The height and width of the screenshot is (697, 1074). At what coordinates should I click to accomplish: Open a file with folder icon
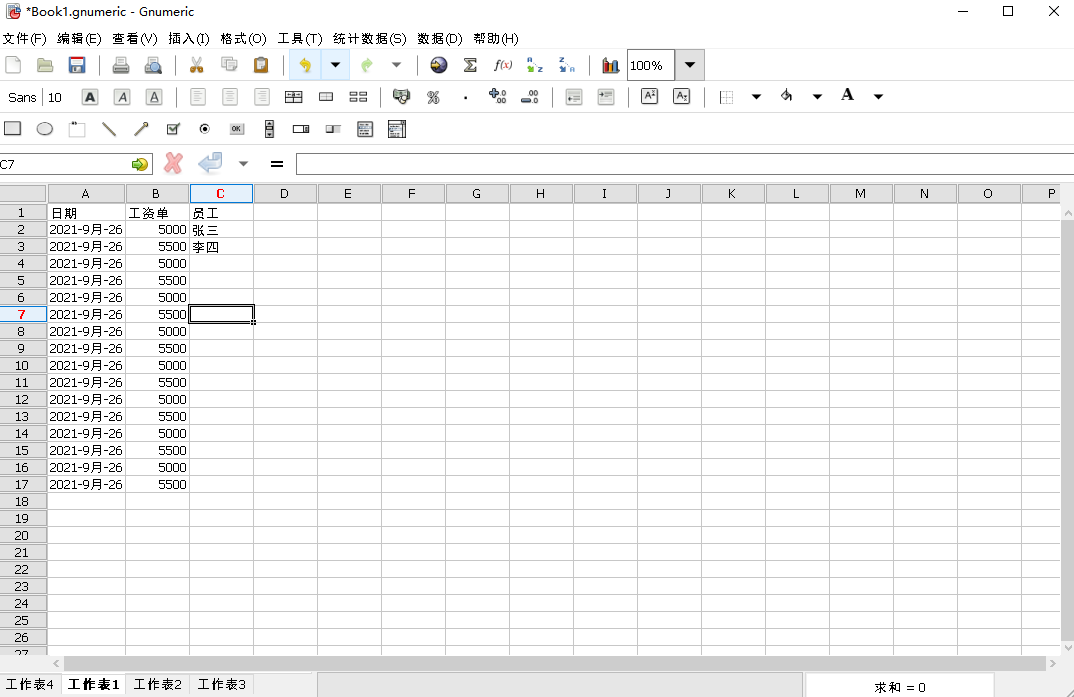(x=45, y=65)
